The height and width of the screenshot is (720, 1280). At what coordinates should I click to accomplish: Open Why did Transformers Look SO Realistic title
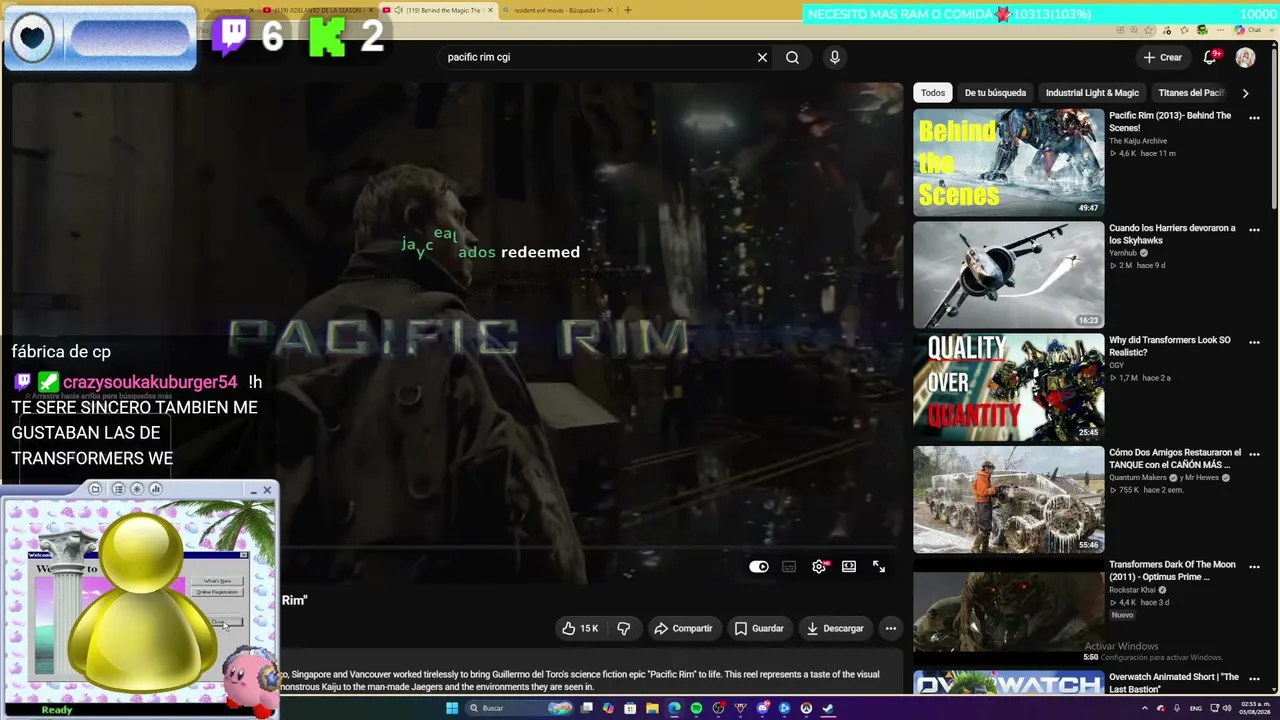[1170, 346]
